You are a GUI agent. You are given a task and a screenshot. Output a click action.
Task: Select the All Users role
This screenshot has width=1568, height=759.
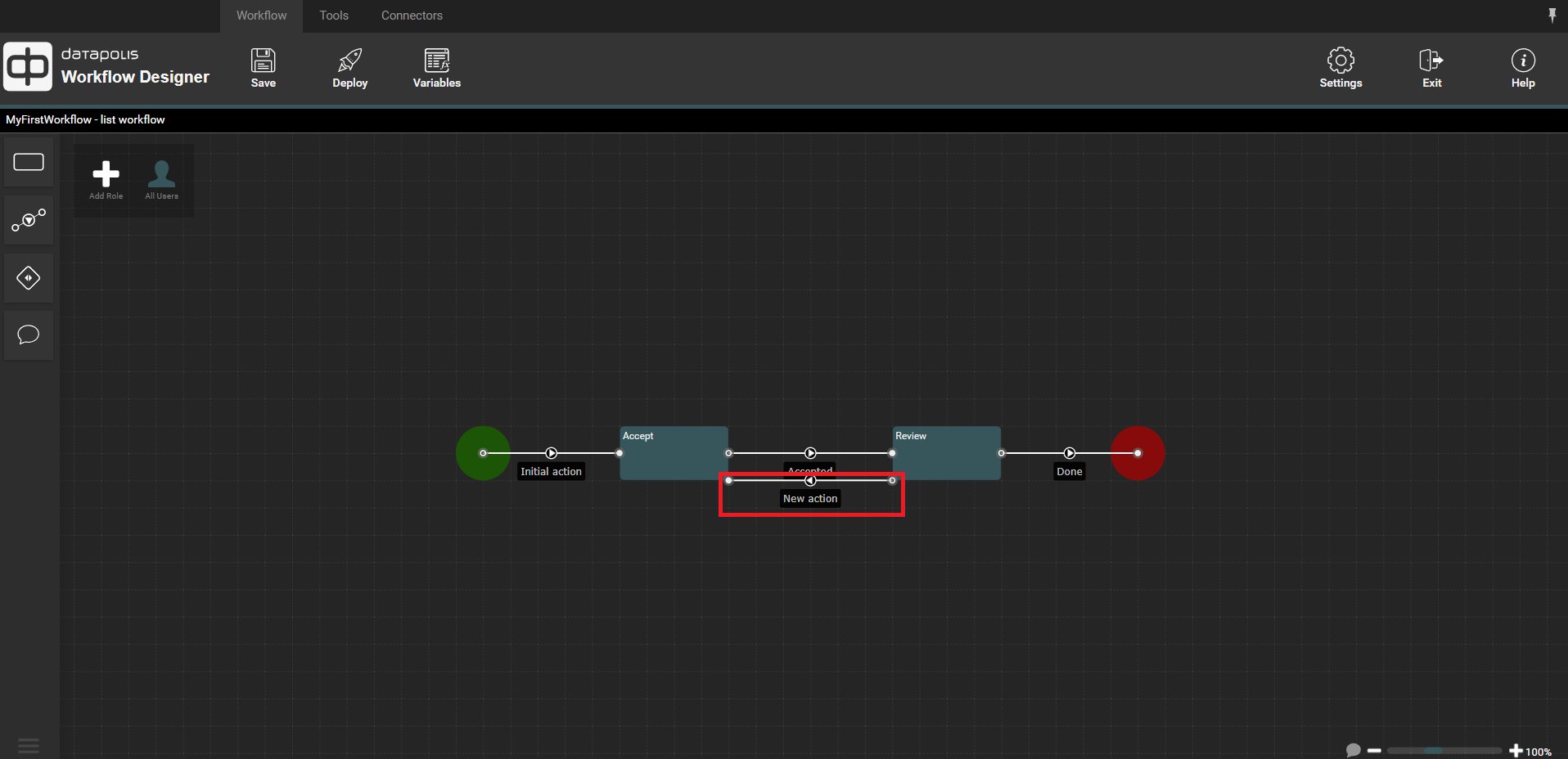tap(161, 179)
